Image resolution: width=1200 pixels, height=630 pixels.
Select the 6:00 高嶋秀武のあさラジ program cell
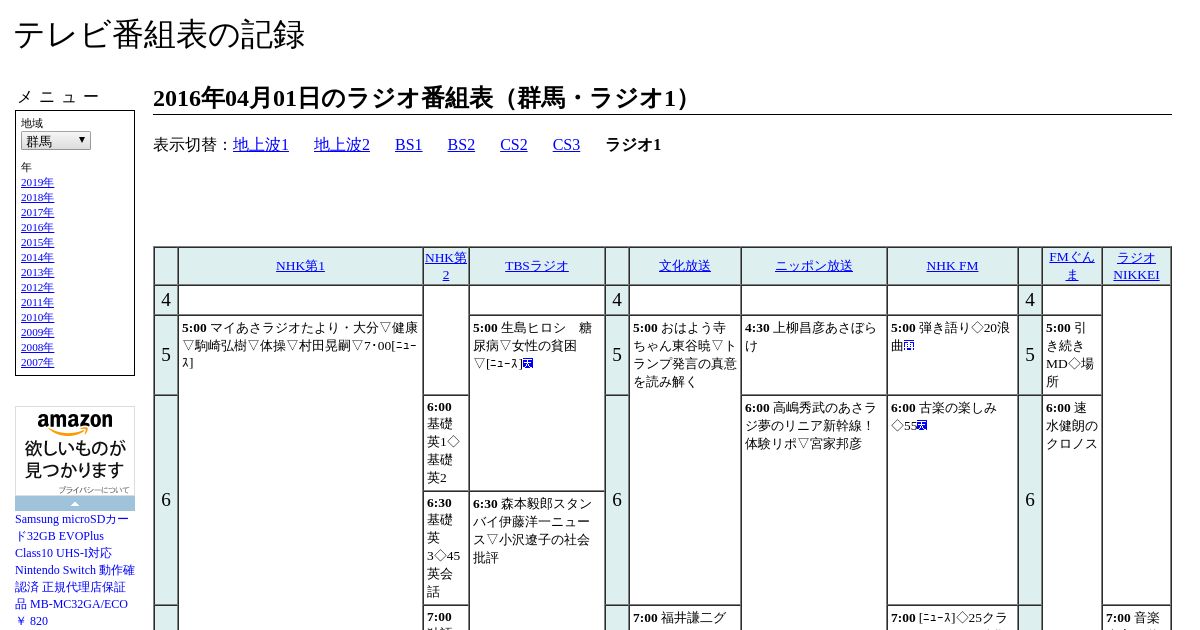tap(814, 512)
